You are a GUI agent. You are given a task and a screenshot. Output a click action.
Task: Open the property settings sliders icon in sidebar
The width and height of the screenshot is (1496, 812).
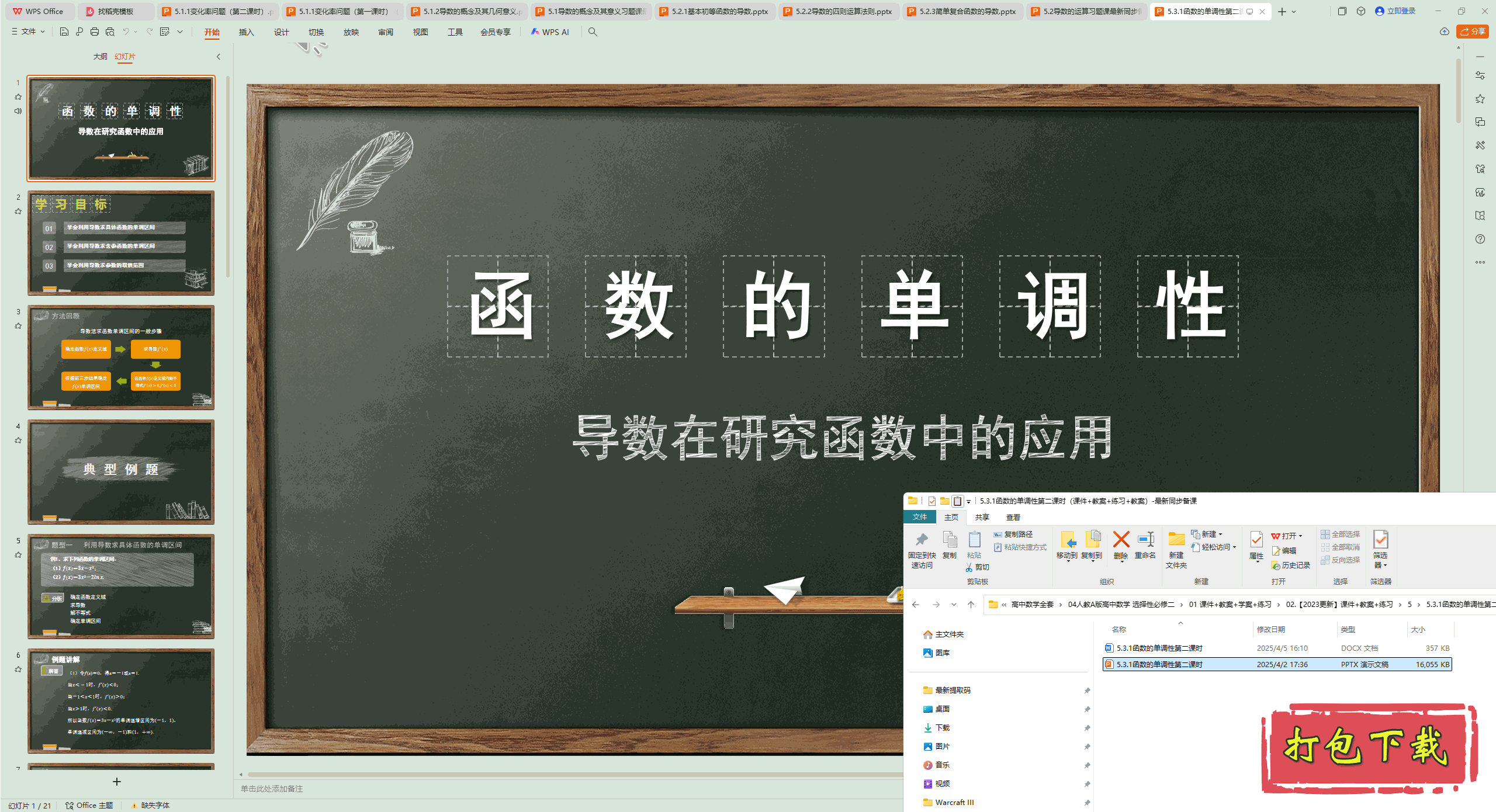click(1480, 75)
